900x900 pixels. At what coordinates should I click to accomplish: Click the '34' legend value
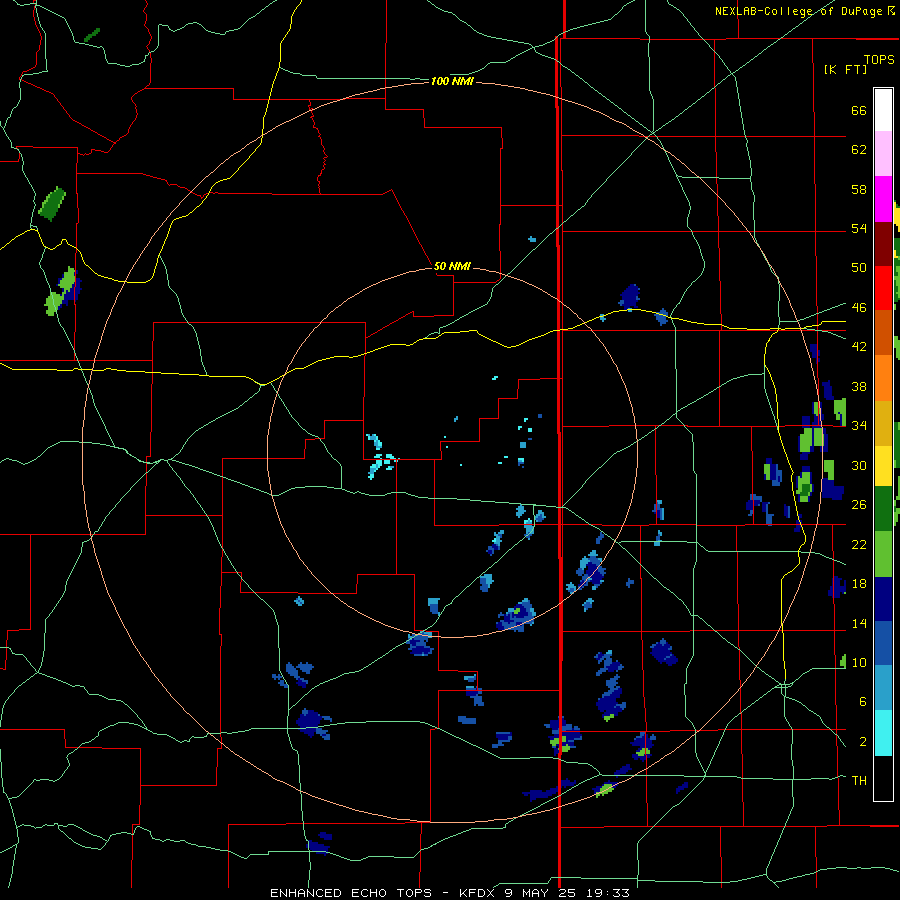click(859, 425)
